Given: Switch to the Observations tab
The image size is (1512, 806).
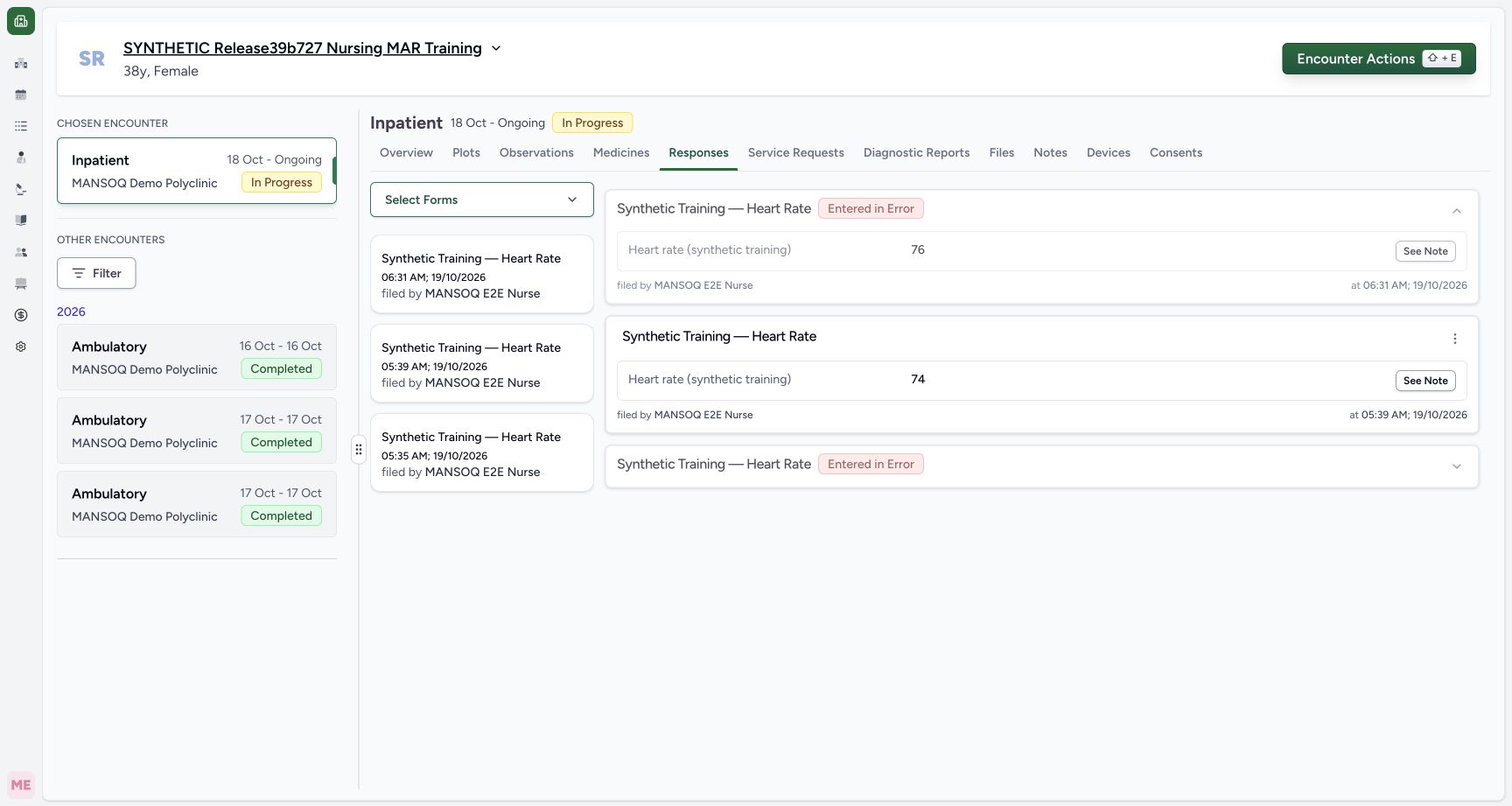Looking at the screenshot, I should pyautogui.click(x=536, y=152).
